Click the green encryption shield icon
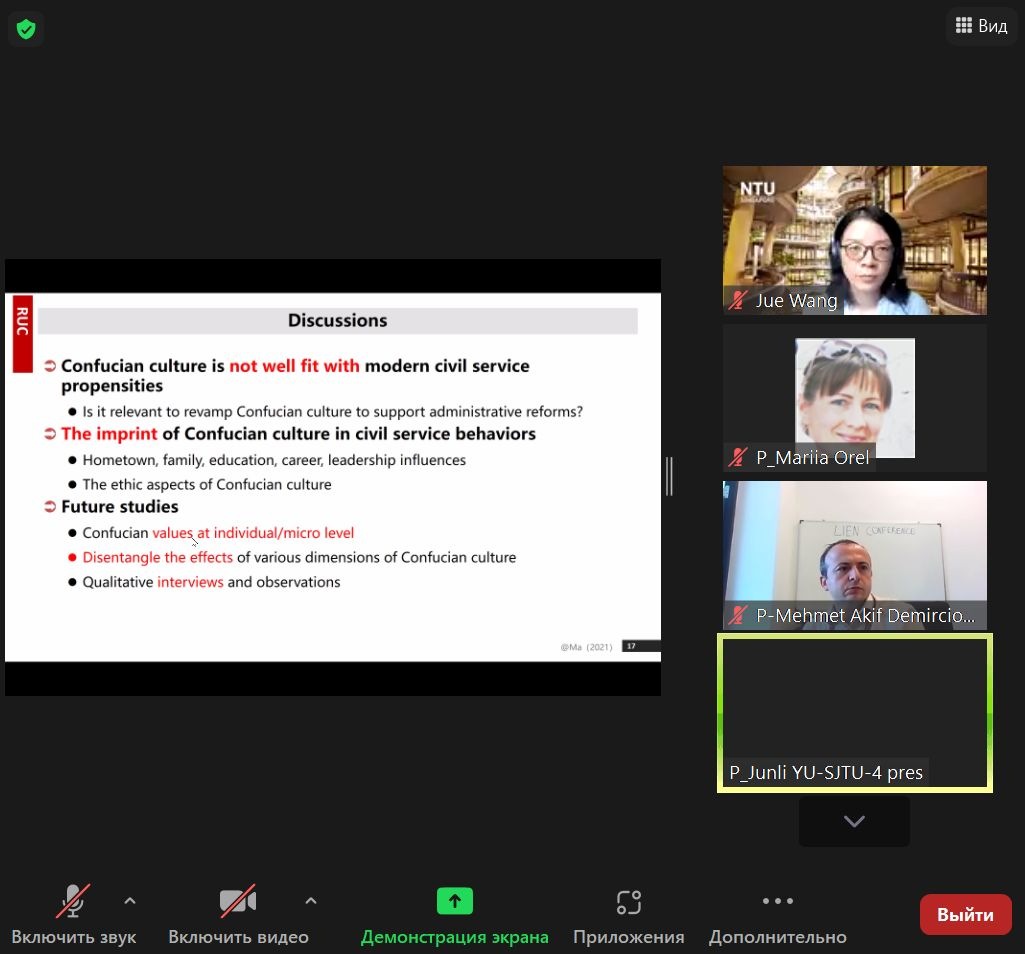Image resolution: width=1025 pixels, height=954 pixels. (26, 29)
